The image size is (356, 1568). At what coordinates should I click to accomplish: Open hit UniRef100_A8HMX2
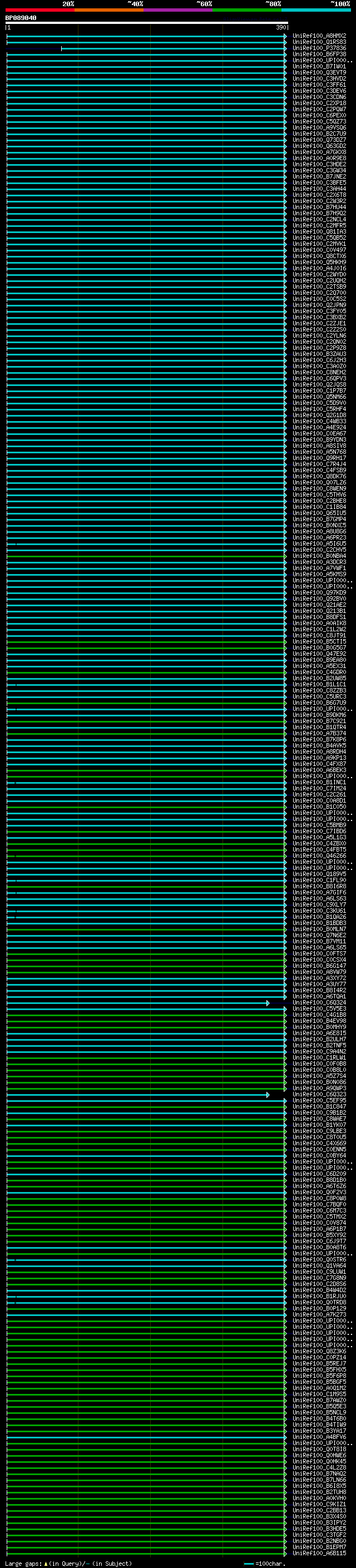tap(319, 36)
